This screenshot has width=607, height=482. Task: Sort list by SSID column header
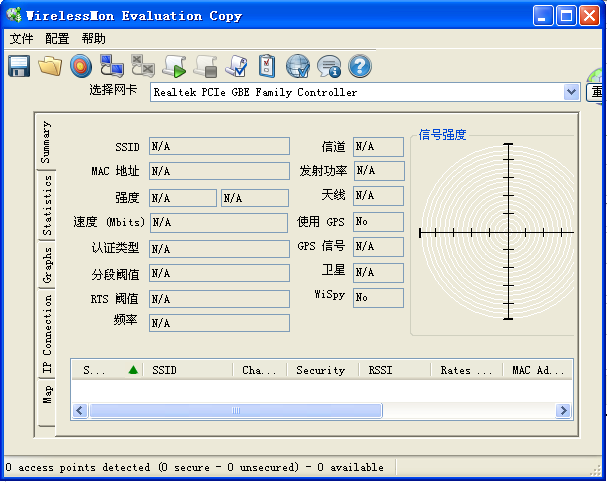click(188, 371)
